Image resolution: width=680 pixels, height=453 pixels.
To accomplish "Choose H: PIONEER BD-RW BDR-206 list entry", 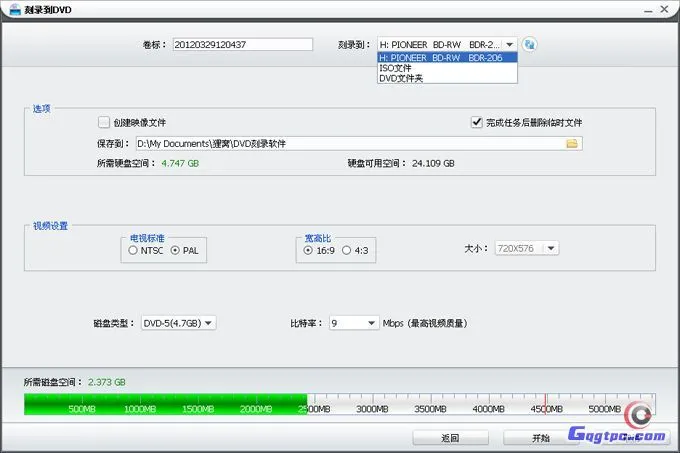I will pyautogui.click(x=446, y=58).
